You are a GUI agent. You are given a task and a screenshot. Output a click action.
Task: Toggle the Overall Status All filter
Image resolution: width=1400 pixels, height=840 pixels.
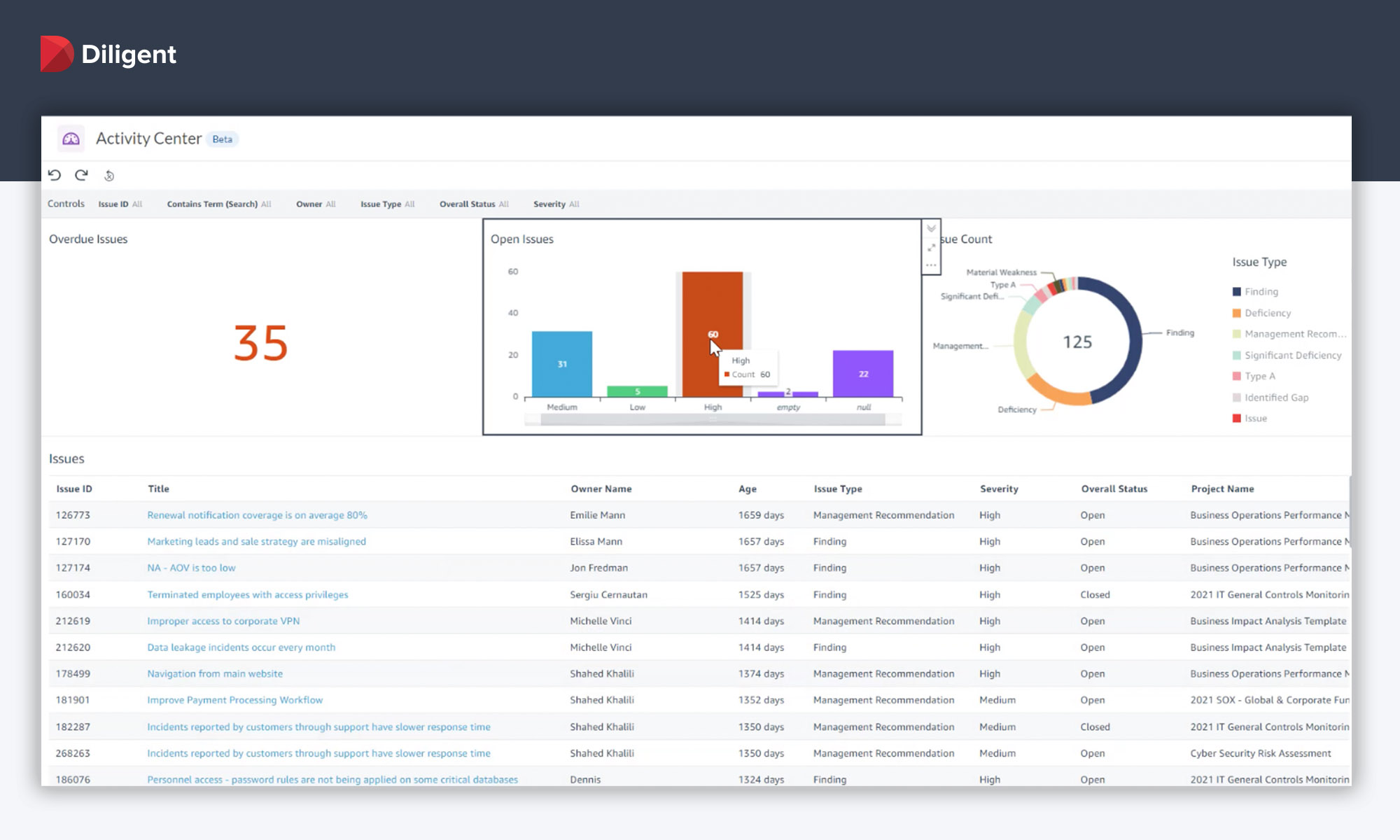pyautogui.click(x=474, y=204)
